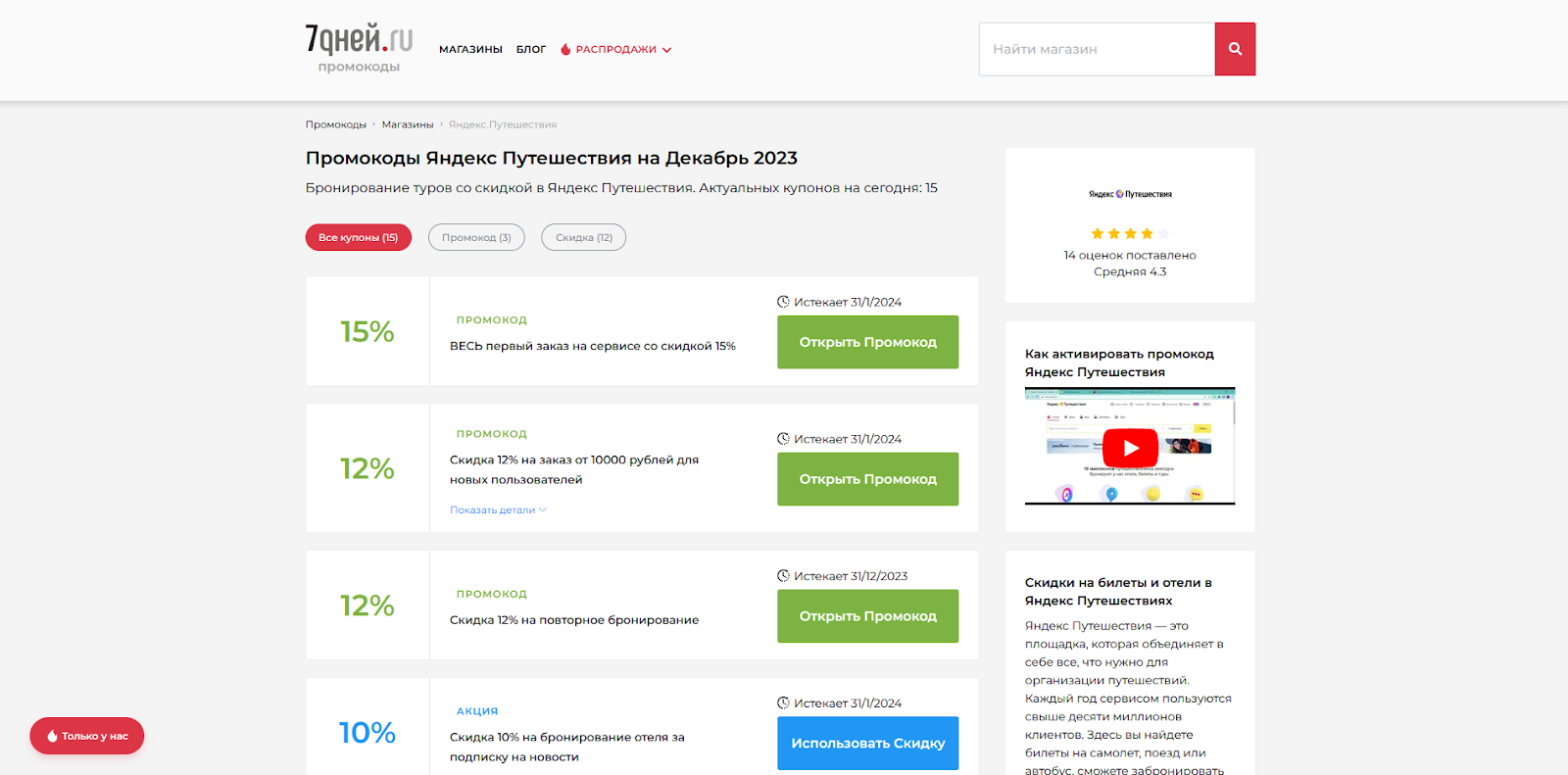Click the fifth, unfilled rating star
The width and height of the screenshot is (1568, 775).
pos(1163,233)
